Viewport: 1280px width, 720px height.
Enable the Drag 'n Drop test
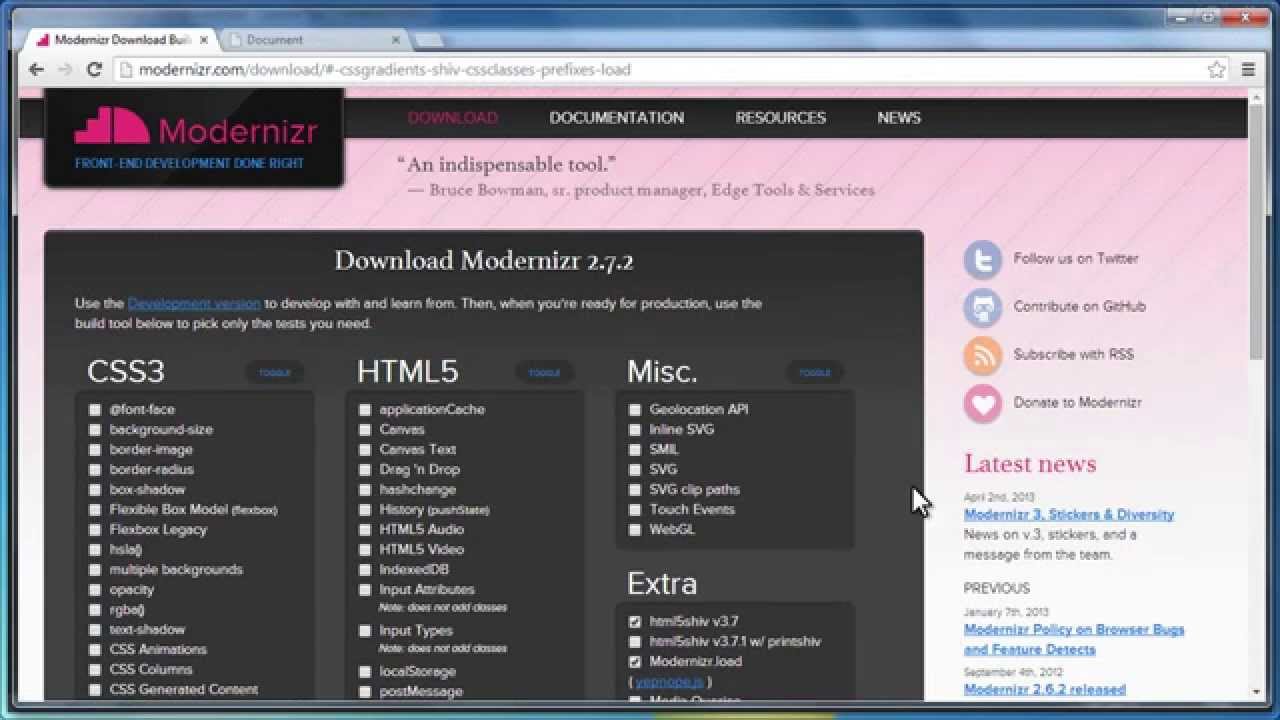[x=365, y=470]
